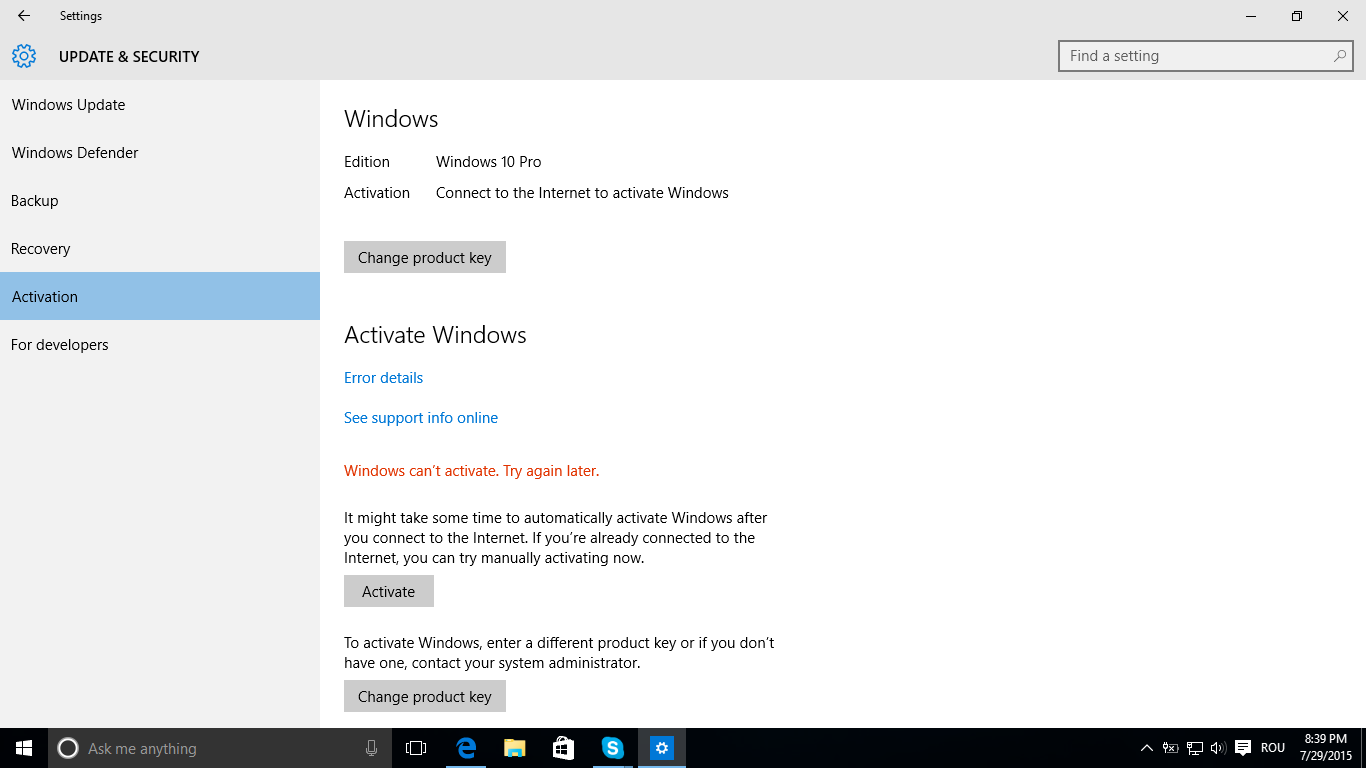Click the volume speaker tray icon
The image size is (1366, 768).
1218,748
